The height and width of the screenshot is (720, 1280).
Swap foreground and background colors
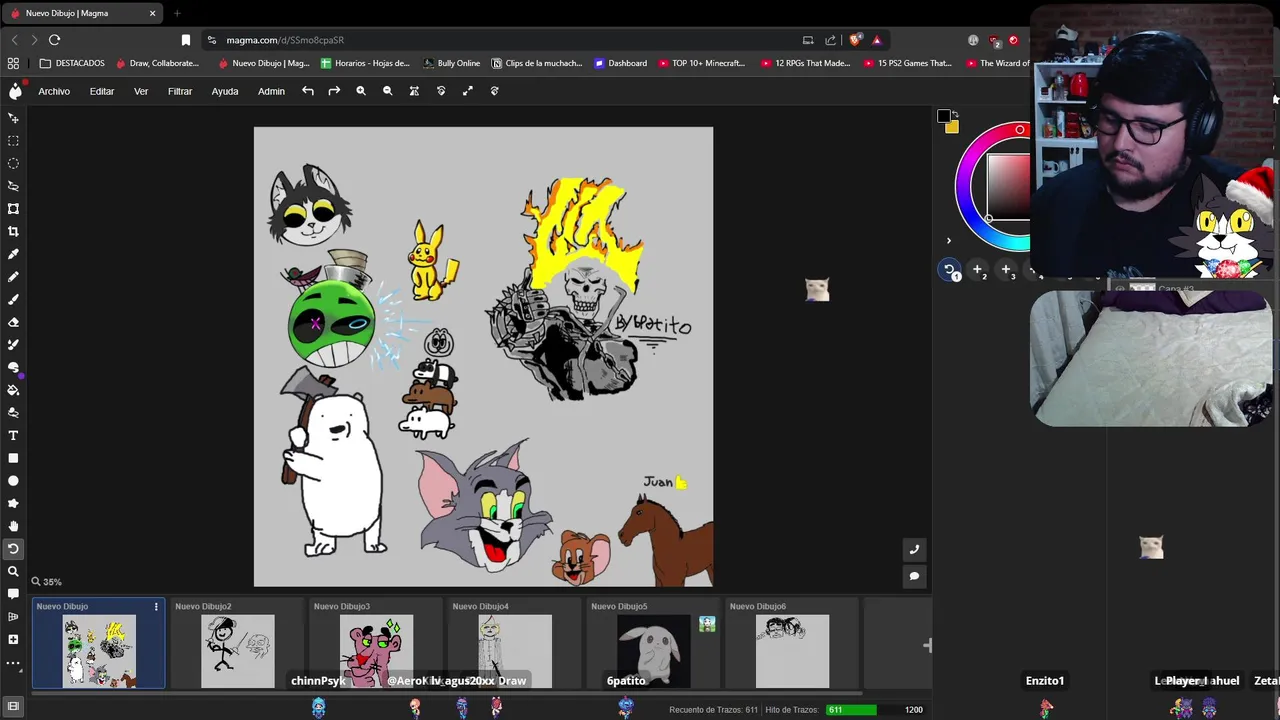[955, 114]
